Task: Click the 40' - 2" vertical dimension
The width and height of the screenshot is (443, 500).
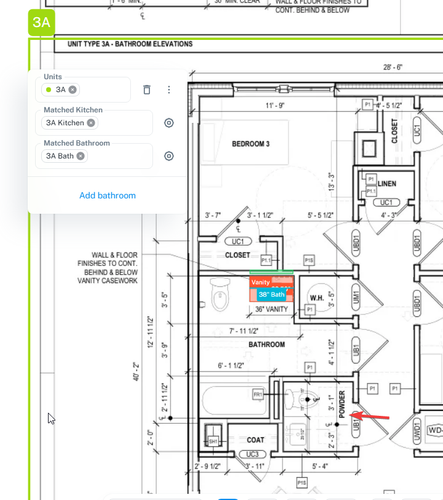Action: tap(137, 371)
